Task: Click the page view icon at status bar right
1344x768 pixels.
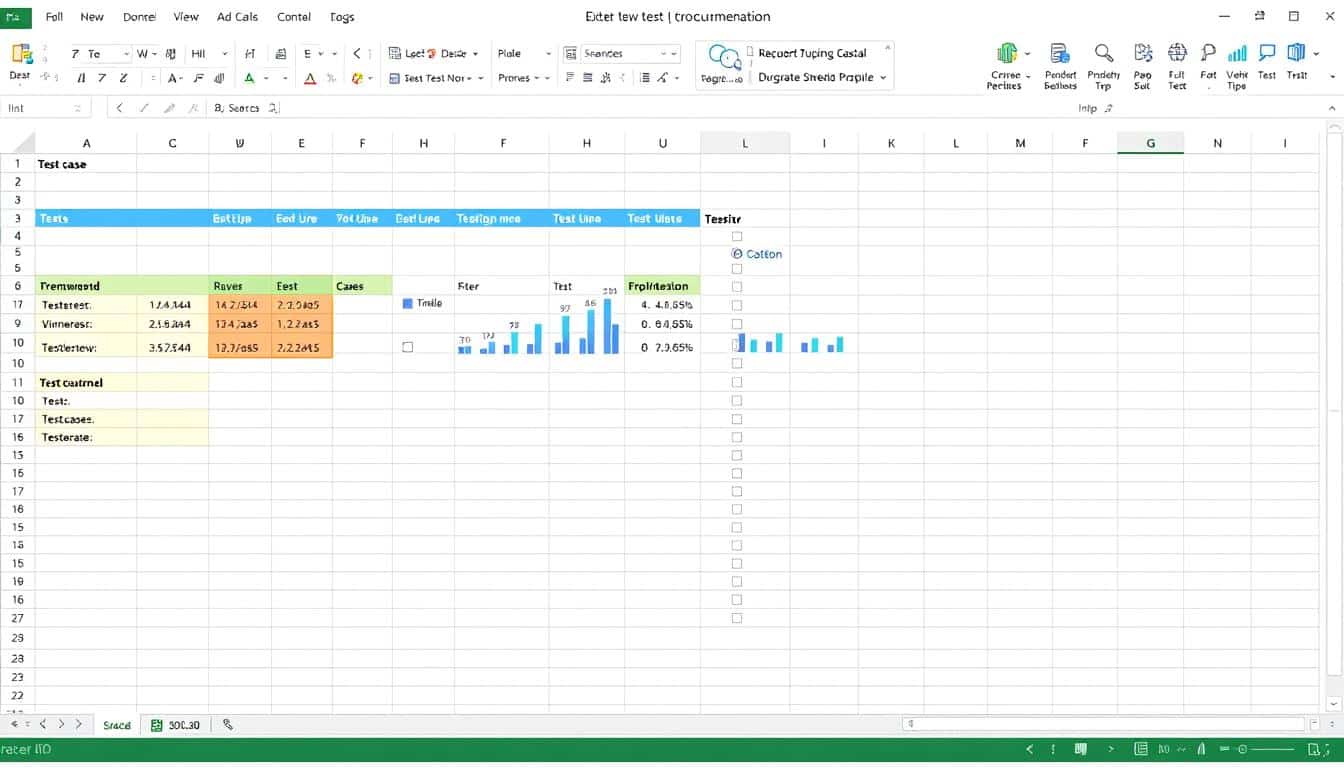Action: pyautogui.click(x=1316, y=749)
